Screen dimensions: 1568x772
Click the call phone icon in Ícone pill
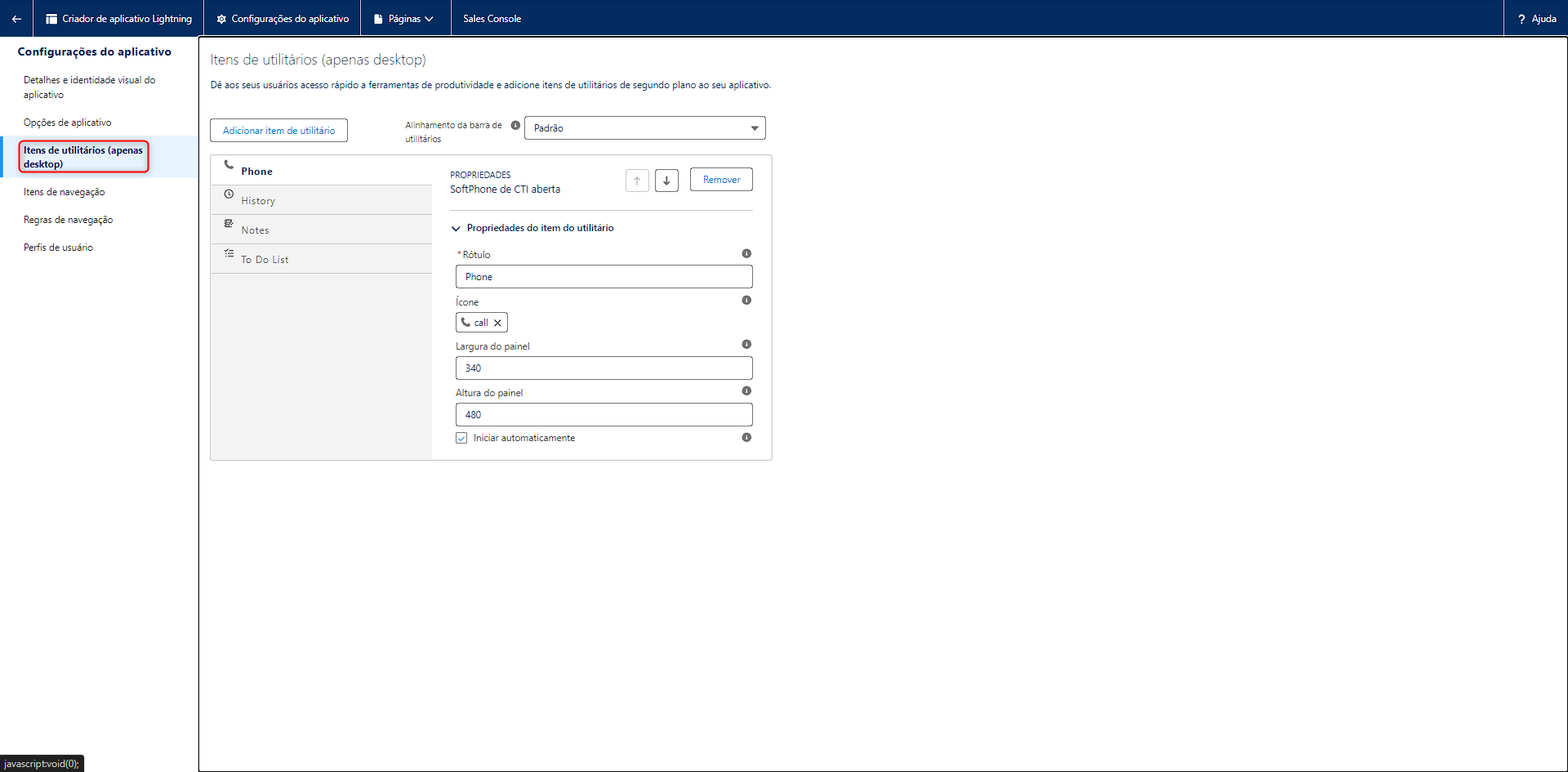tap(465, 322)
